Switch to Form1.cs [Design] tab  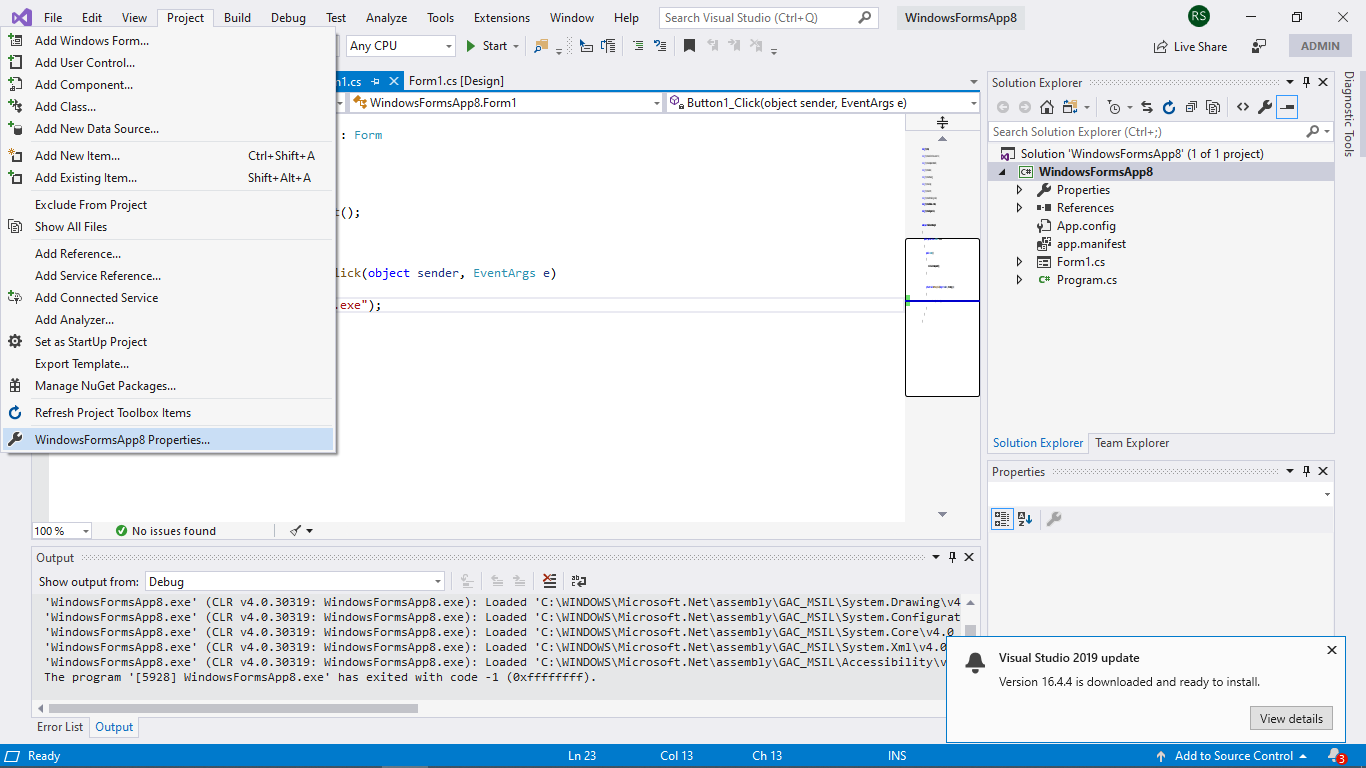[456, 81]
